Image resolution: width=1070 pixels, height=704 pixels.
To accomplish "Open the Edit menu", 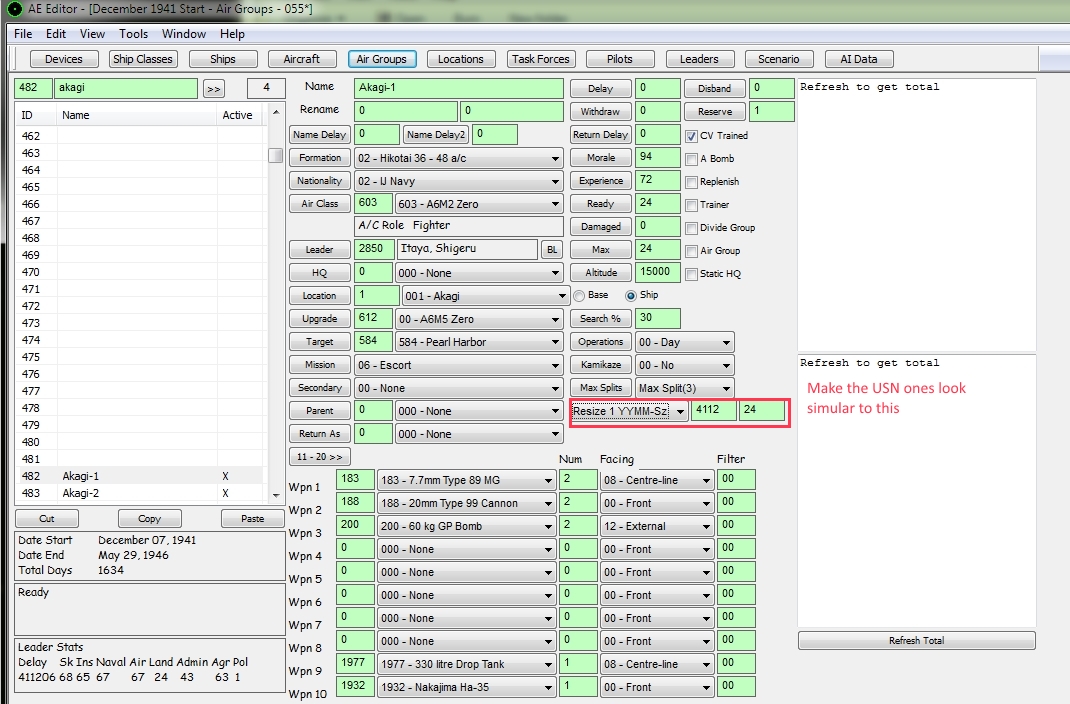I will point(55,33).
